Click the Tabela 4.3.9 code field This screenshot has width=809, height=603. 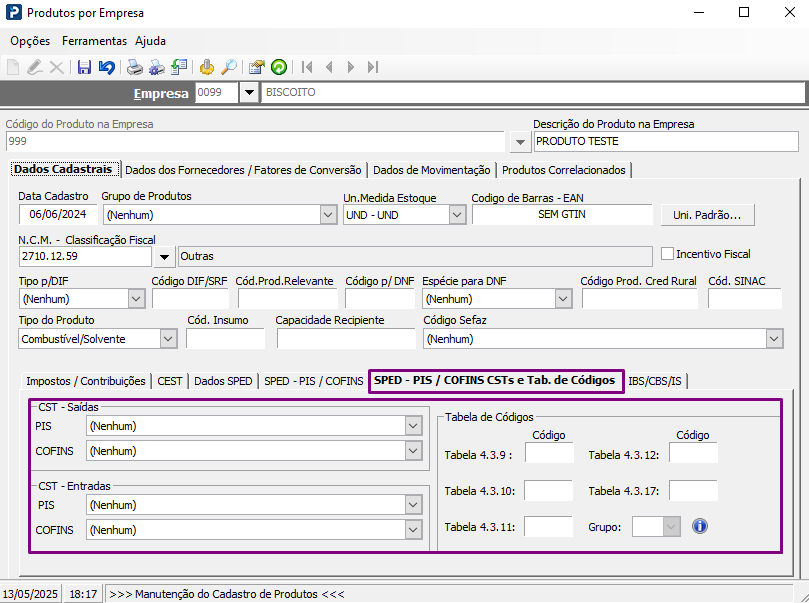pos(549,453)
